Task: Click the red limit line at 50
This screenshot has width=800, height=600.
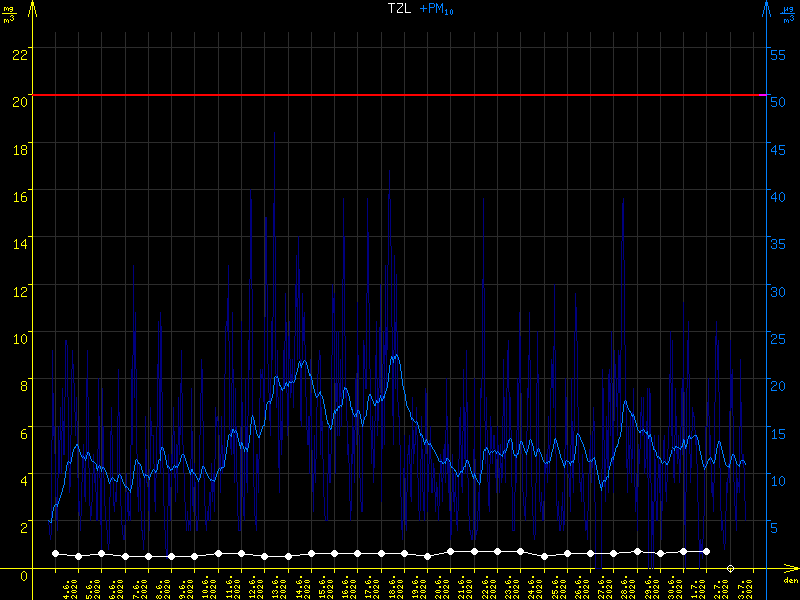Action: (x=400, y=95)
